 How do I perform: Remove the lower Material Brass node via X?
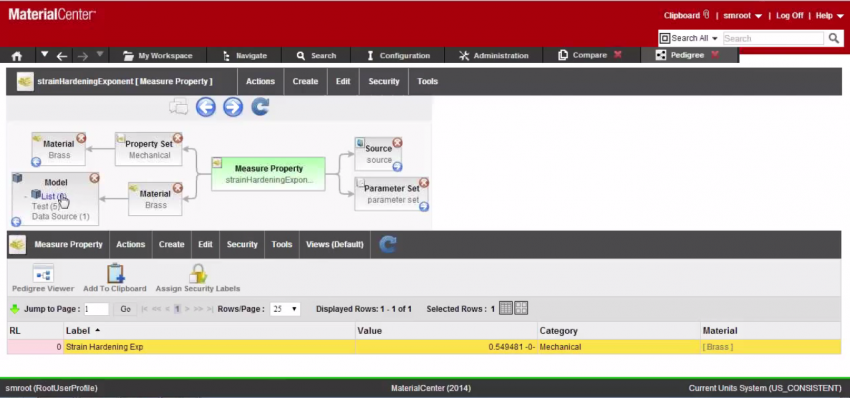click(x=177, y=188)
